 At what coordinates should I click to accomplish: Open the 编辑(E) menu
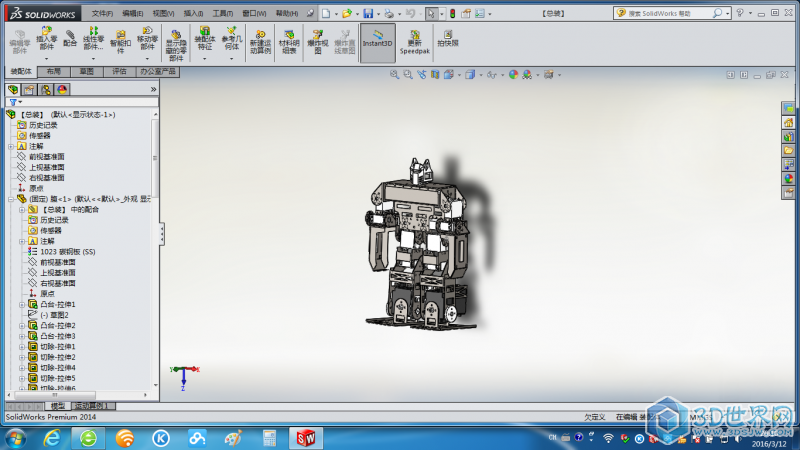132,13
